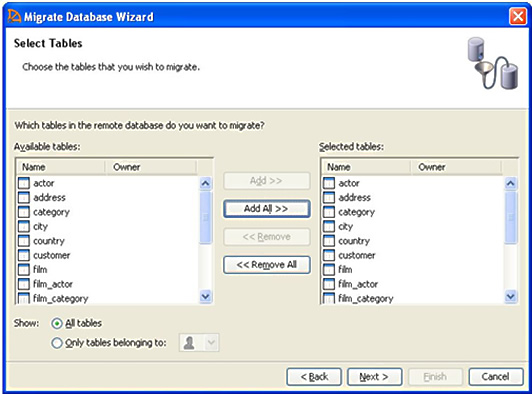
Task: Click the << Remove All button
Action: [267, 265]
